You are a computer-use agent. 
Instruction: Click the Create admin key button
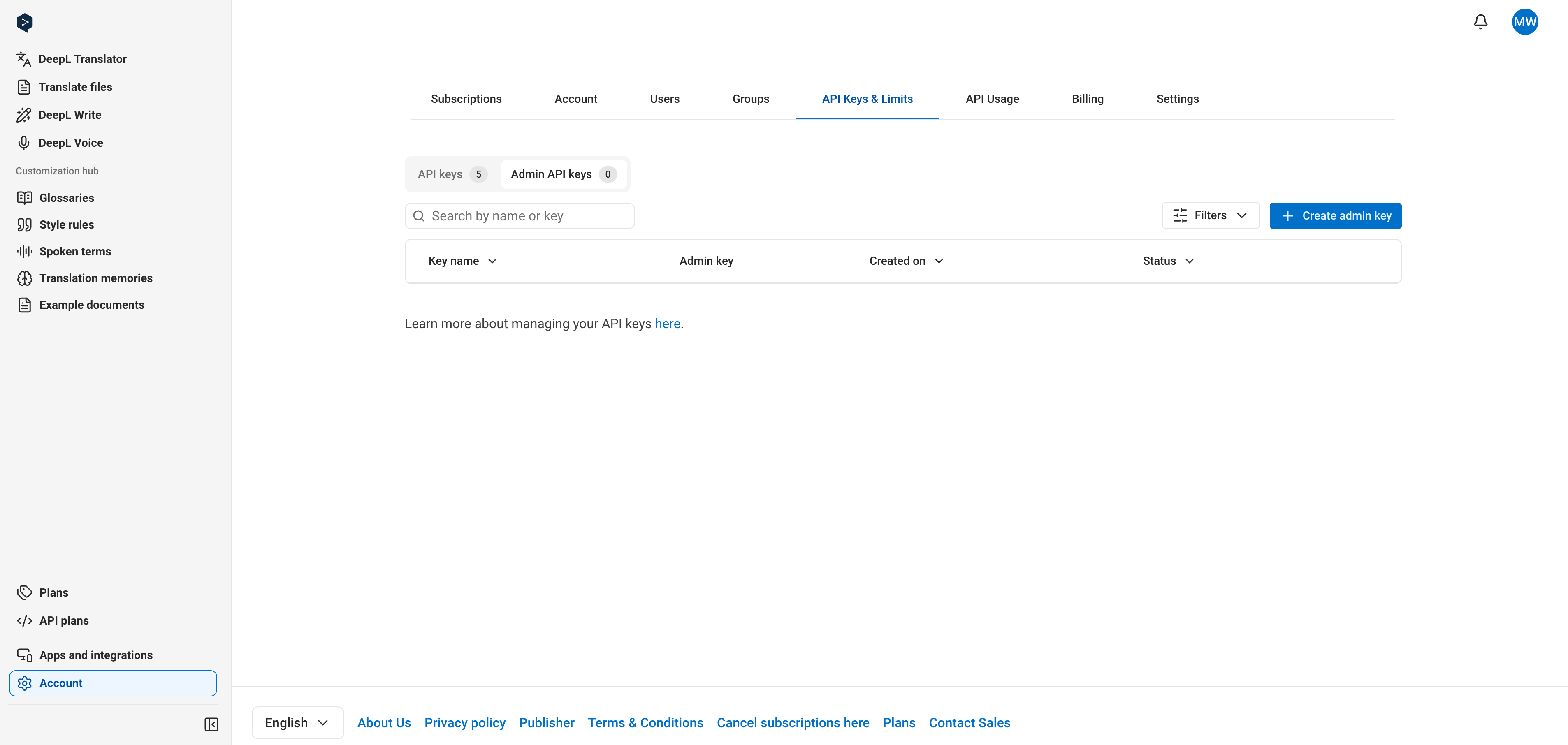[1335, 215]
